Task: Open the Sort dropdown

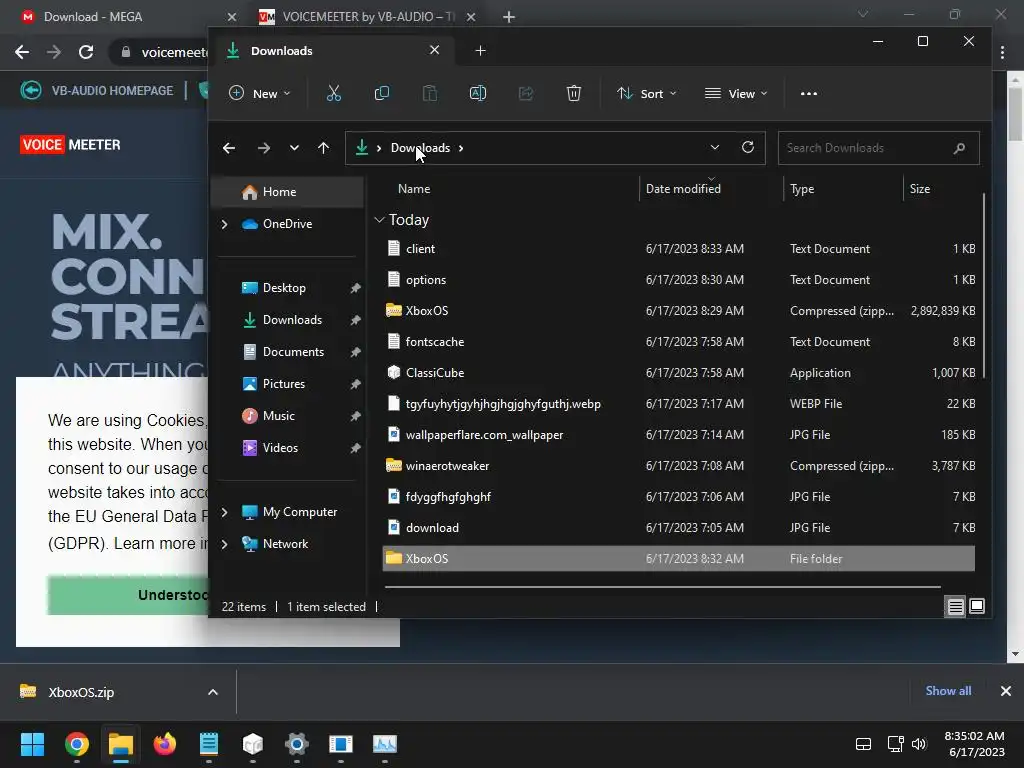Action: tap(647, 93)
